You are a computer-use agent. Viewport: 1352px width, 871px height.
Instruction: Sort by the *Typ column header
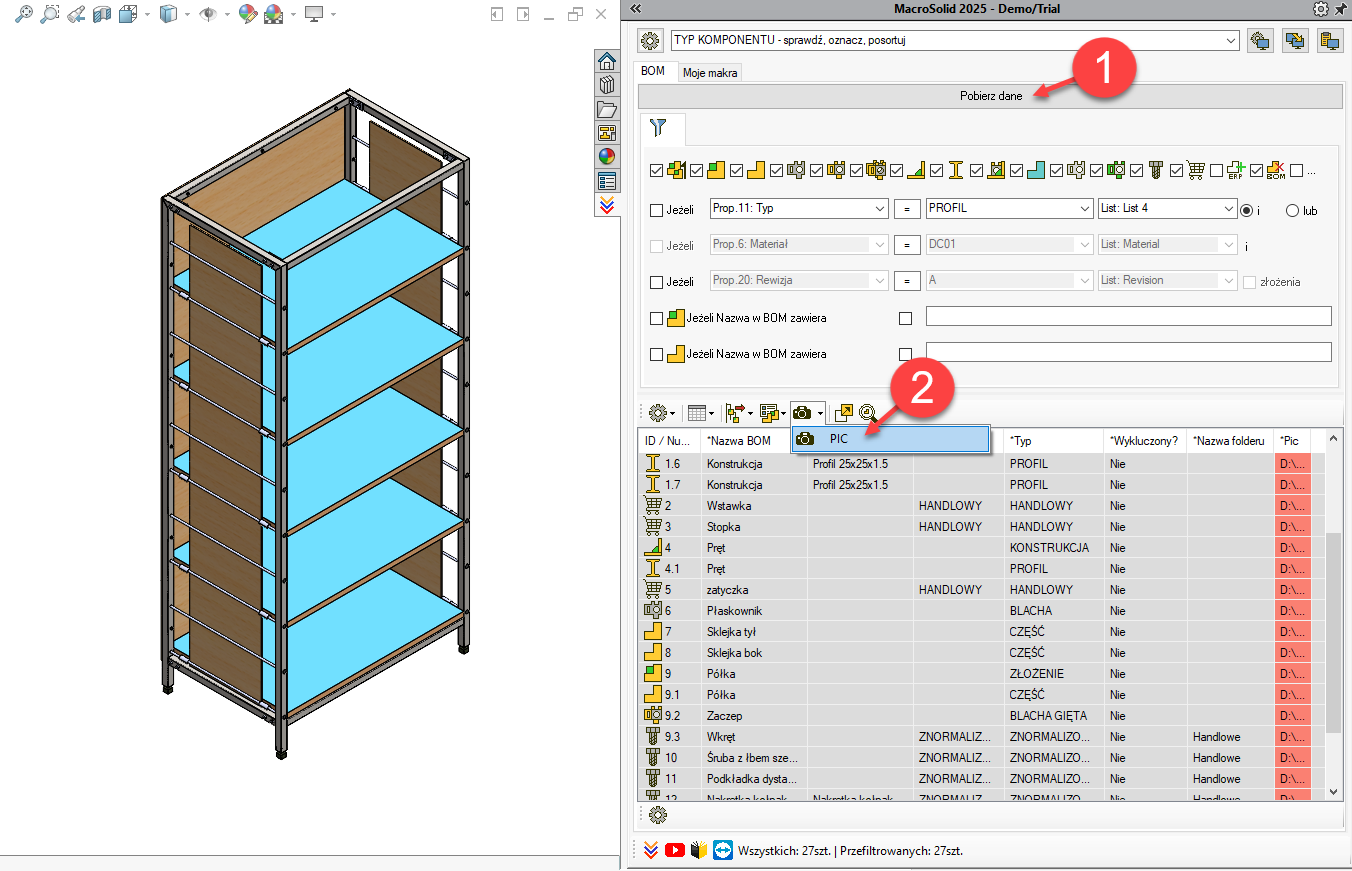[1053, 440]
